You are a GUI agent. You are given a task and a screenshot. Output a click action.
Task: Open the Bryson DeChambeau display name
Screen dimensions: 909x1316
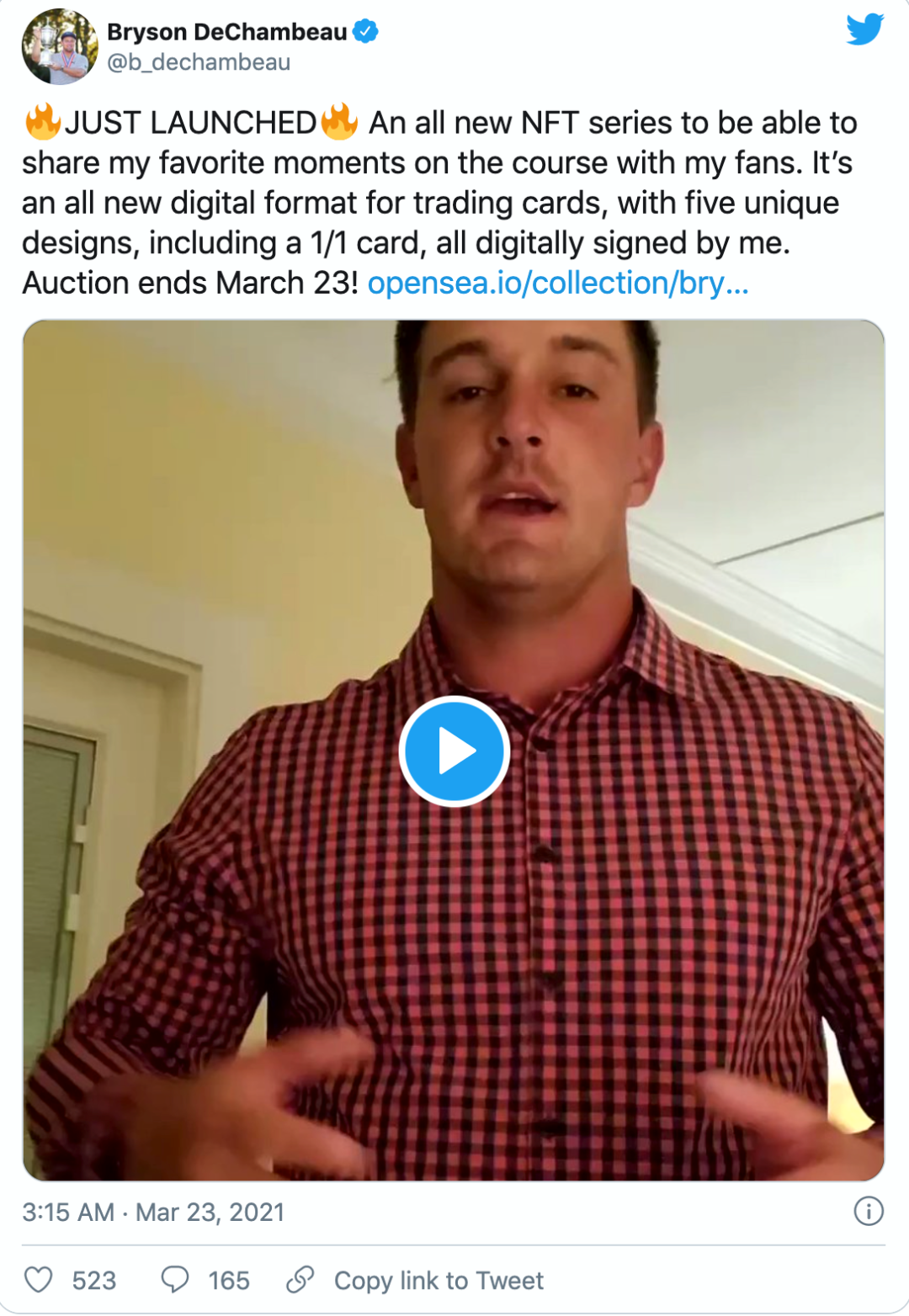[226, 32]
